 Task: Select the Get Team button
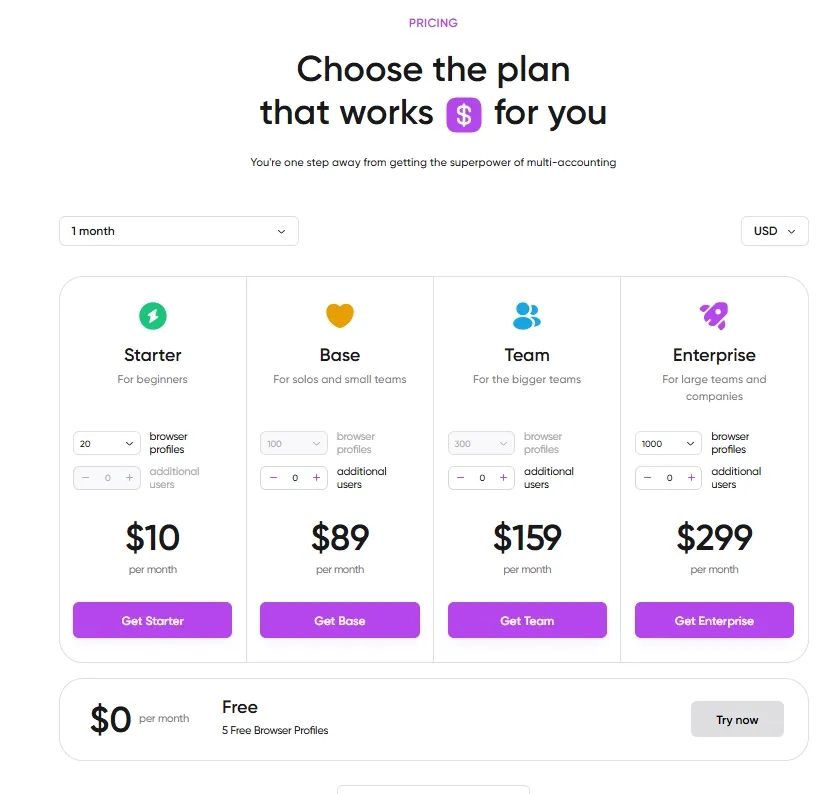click(527, 621)
